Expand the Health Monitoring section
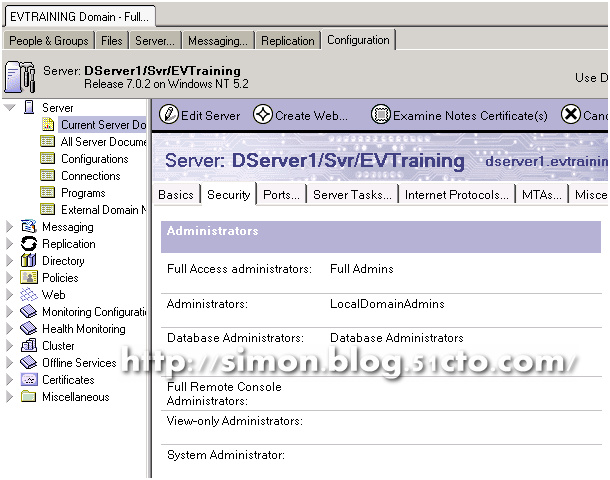The image size is (610, 480). point(10,328)
